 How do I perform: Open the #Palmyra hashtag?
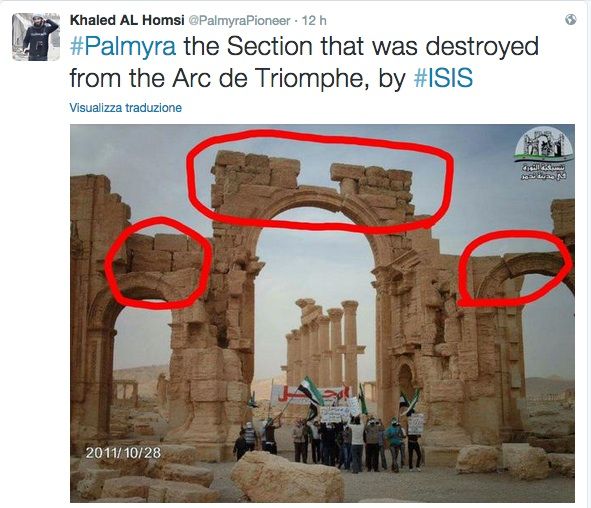click(x=123, y=46)
